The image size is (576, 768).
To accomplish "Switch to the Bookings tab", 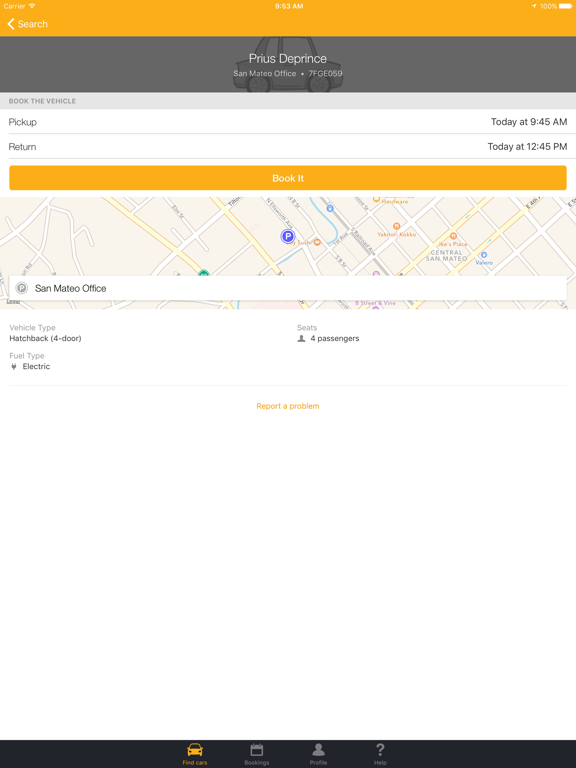I will pyautogui.click(x=257, y=754).
